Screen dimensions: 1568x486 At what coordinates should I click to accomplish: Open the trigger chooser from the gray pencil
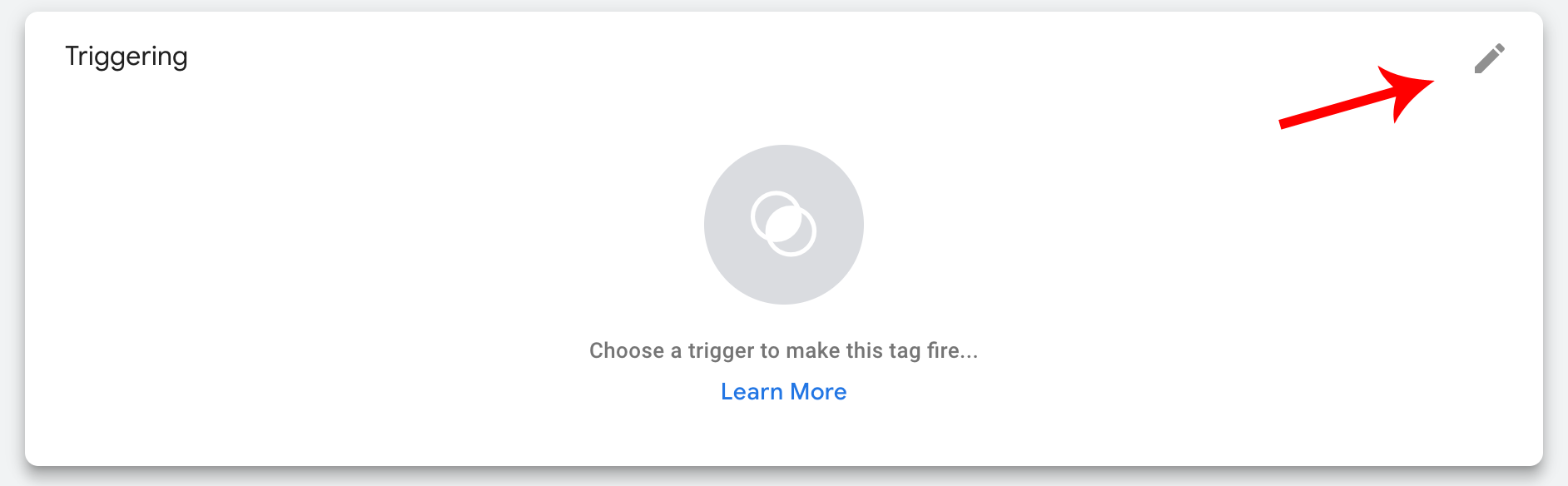1489,58
